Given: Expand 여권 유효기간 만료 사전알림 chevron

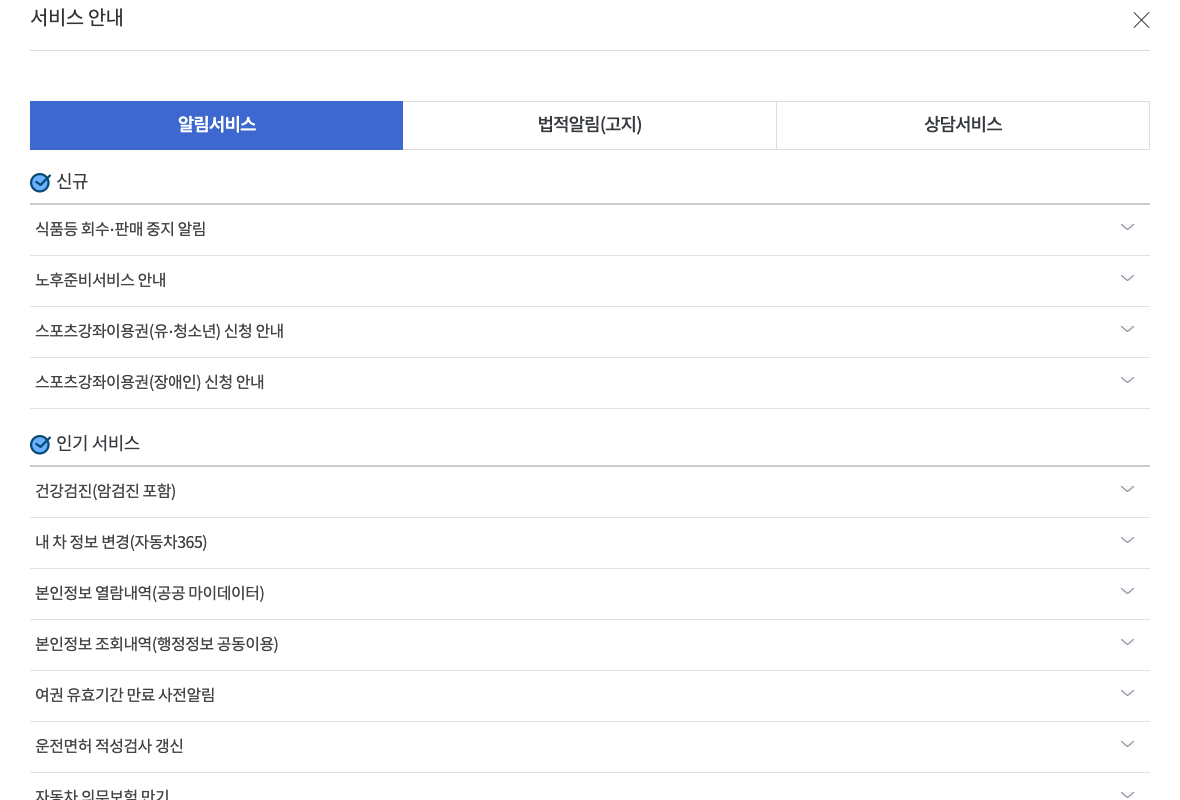Looking at the screenshot, I should tap(1127, 693).
